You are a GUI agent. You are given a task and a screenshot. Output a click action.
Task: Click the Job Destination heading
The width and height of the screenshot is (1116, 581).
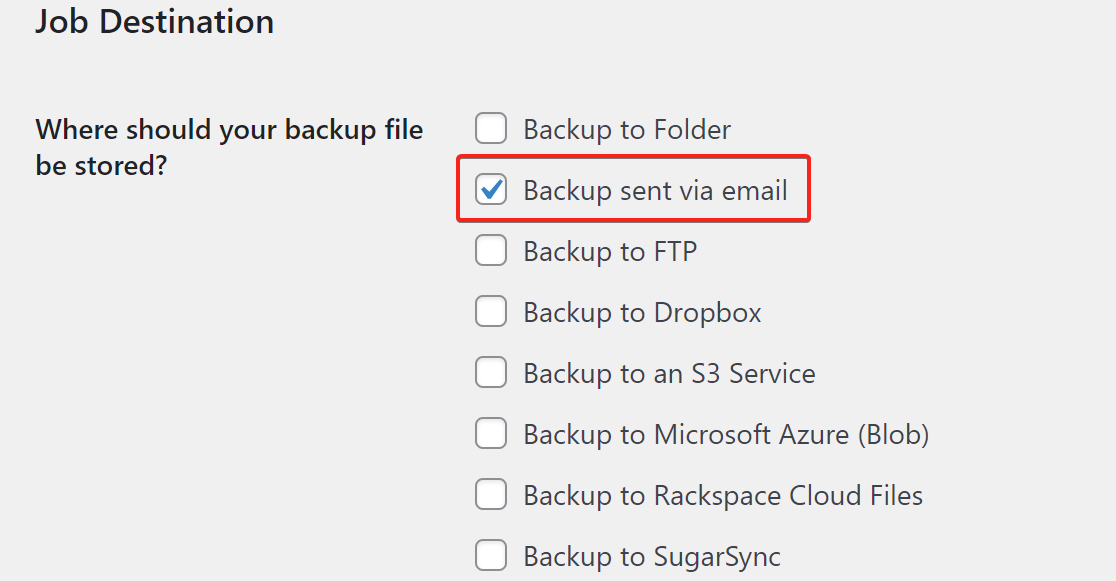click(154, 21)
